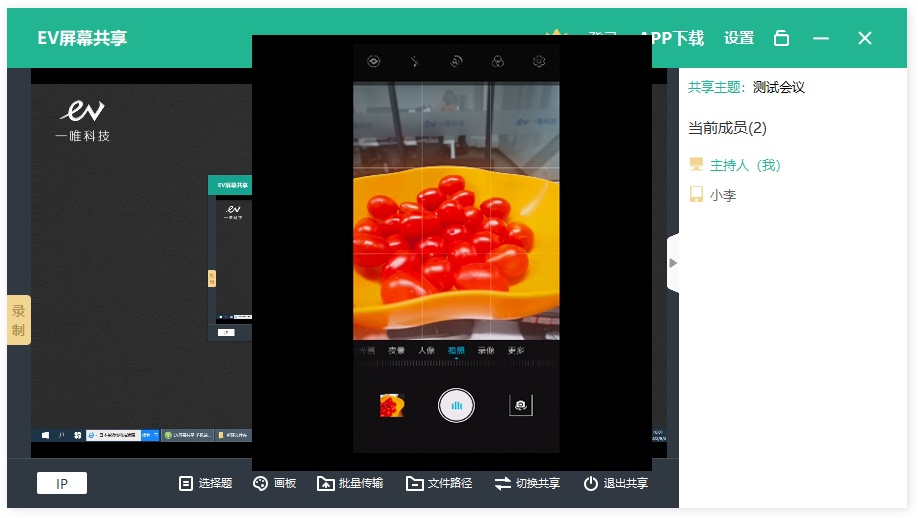918x518 pixels.
Task: Open the 文件路径 folder
Action: [439, 483]
